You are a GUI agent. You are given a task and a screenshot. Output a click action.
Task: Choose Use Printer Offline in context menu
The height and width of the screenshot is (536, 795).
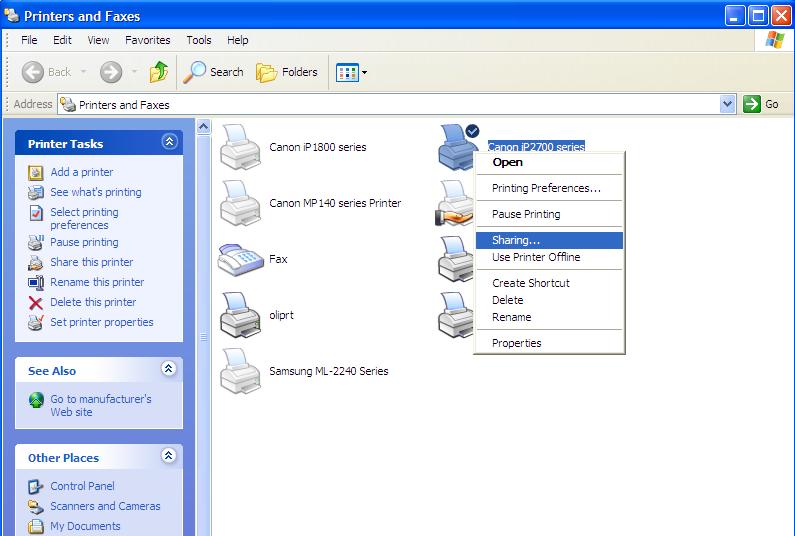[x=549, y=257]
